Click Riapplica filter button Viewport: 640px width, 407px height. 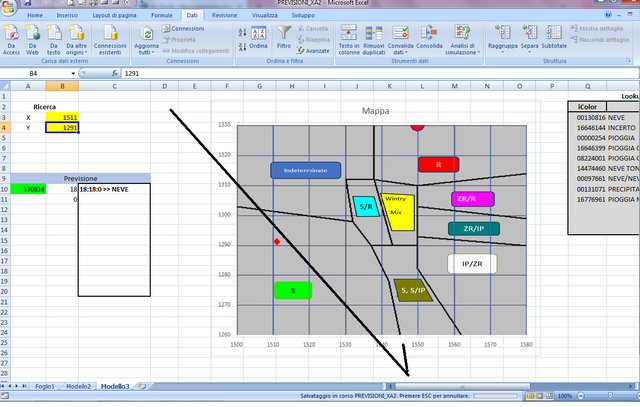click(313, 40)
